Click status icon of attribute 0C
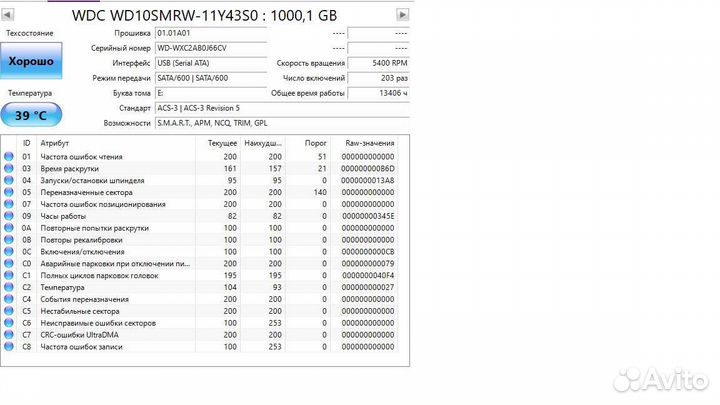This screenshot has width=720, height=405. [9, 252]
